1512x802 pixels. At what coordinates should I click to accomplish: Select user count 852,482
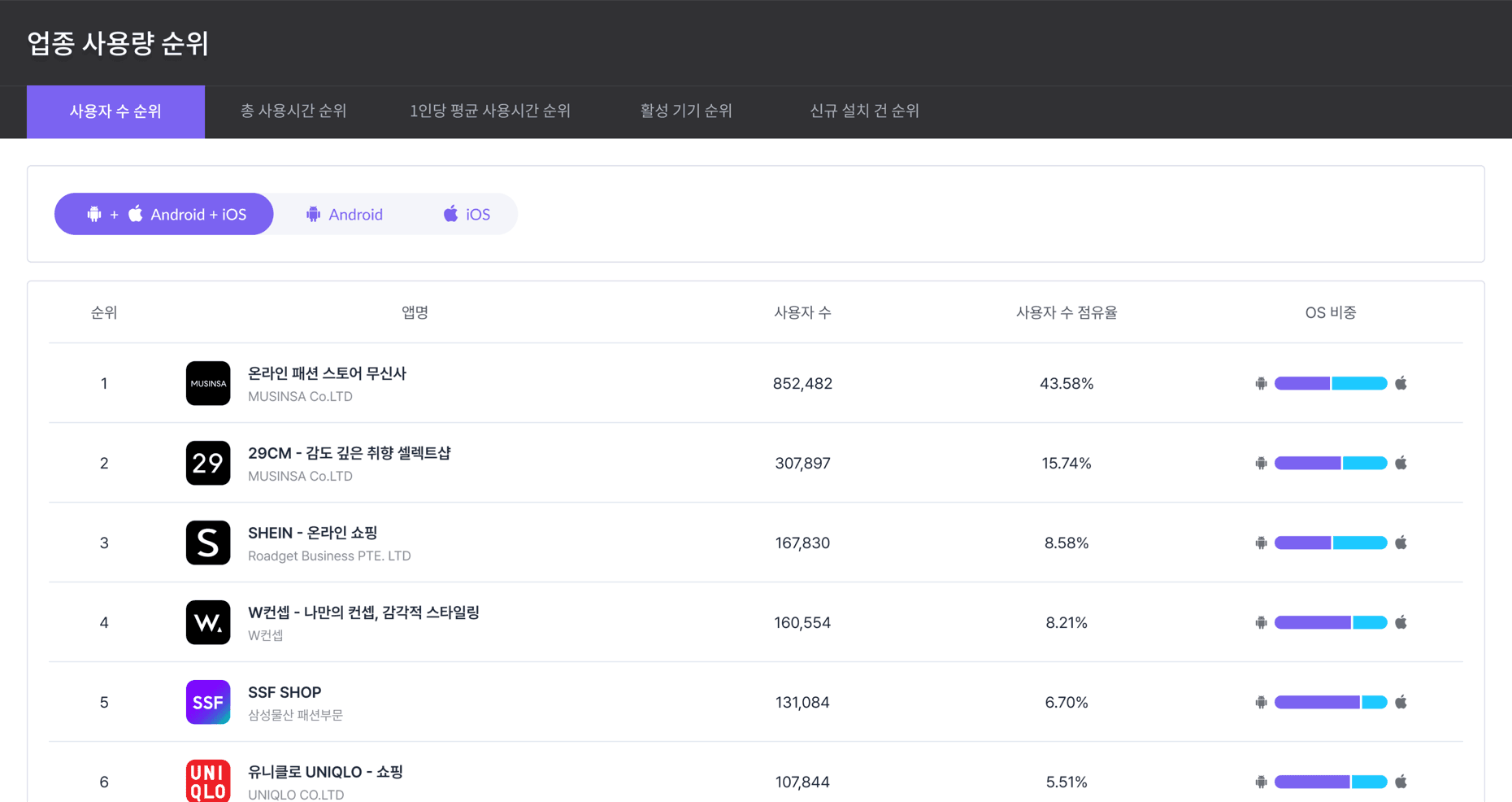tap(802, 383)
